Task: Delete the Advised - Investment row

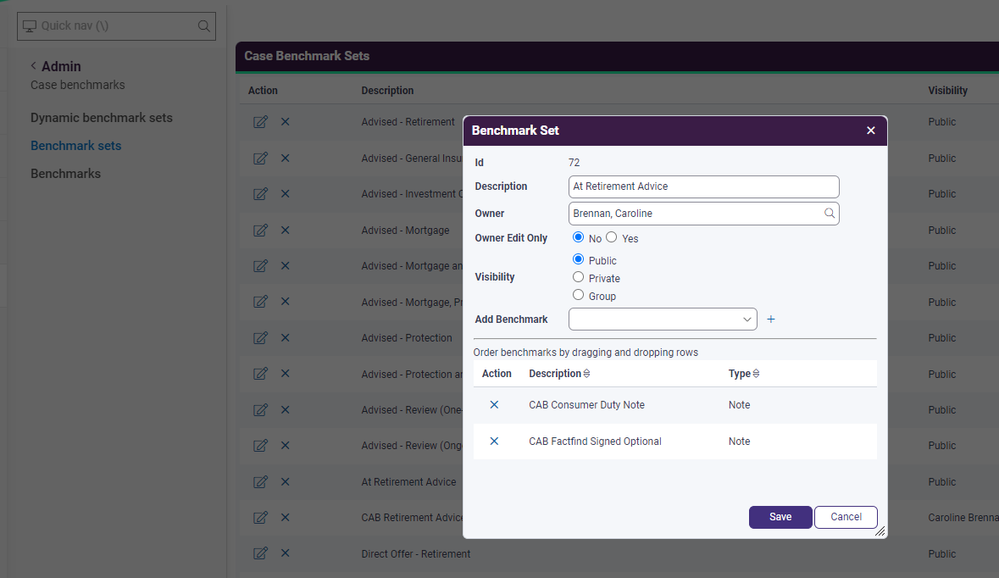Action: (x=285, y=194)
